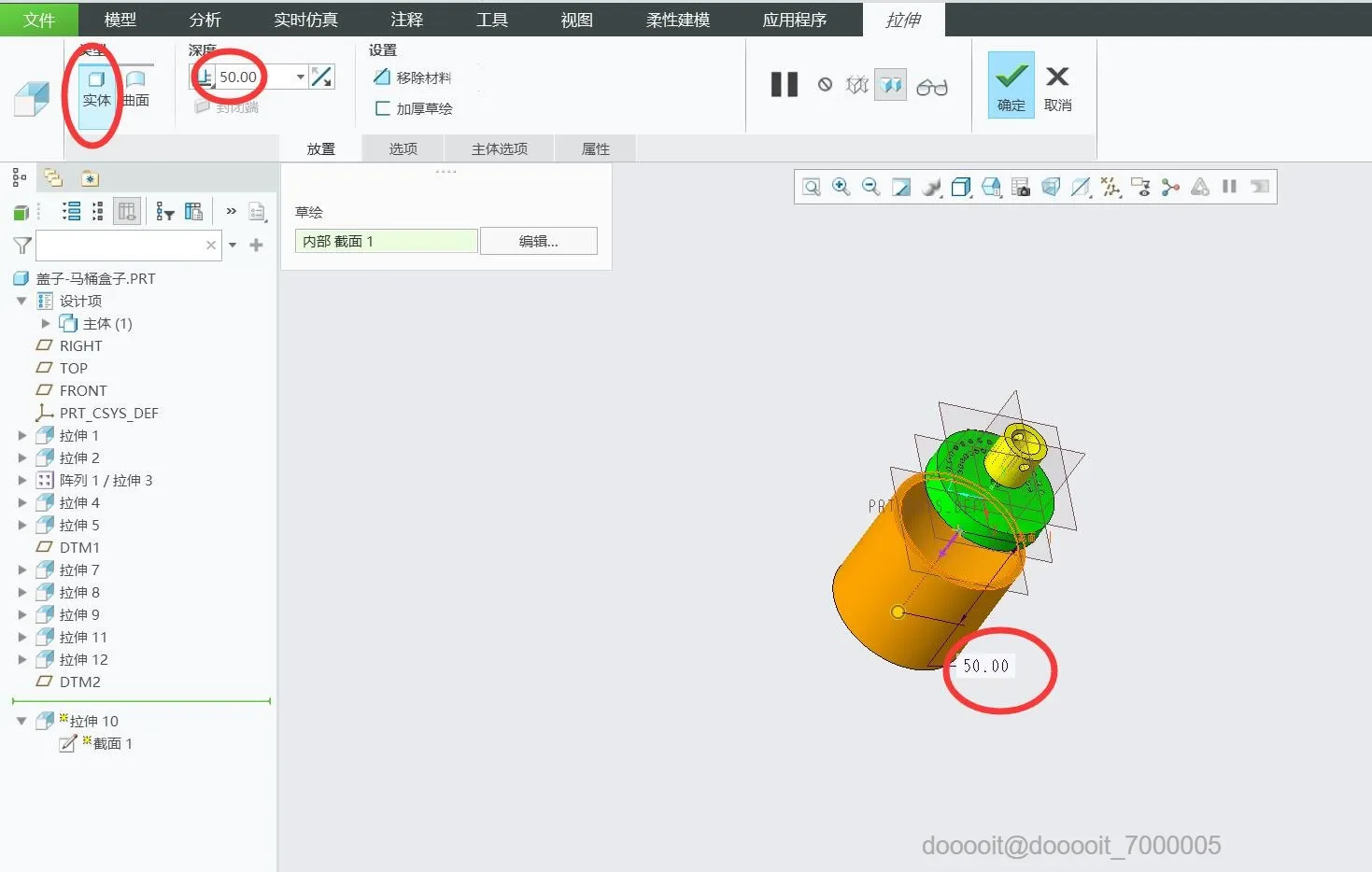Viewport: 1372px width, 872px height.
Task: Click the Zoom In magnifier icon
Action: click(840, 187)
